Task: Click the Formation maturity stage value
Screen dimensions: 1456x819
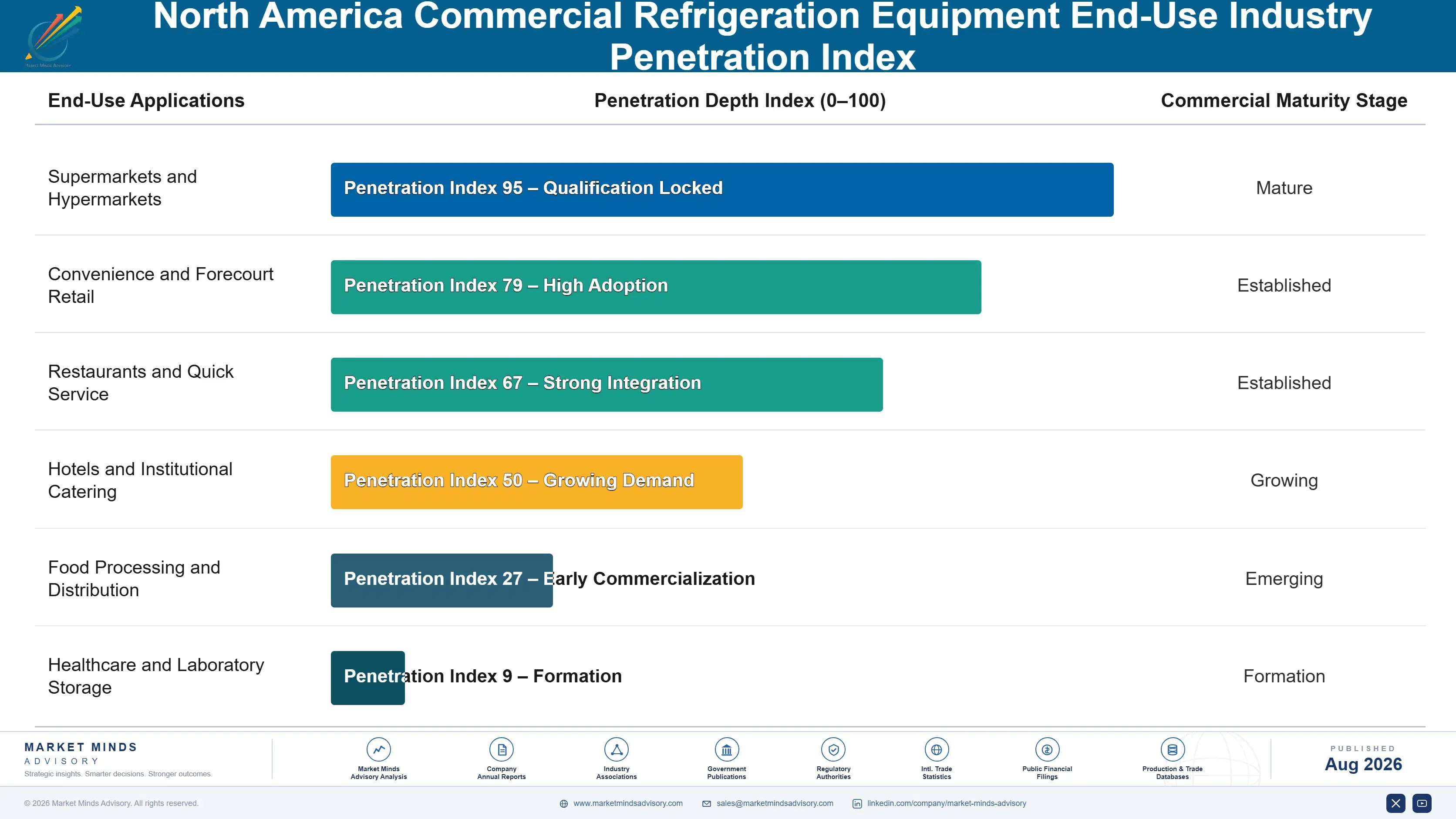Action: tap(1284, 676)
